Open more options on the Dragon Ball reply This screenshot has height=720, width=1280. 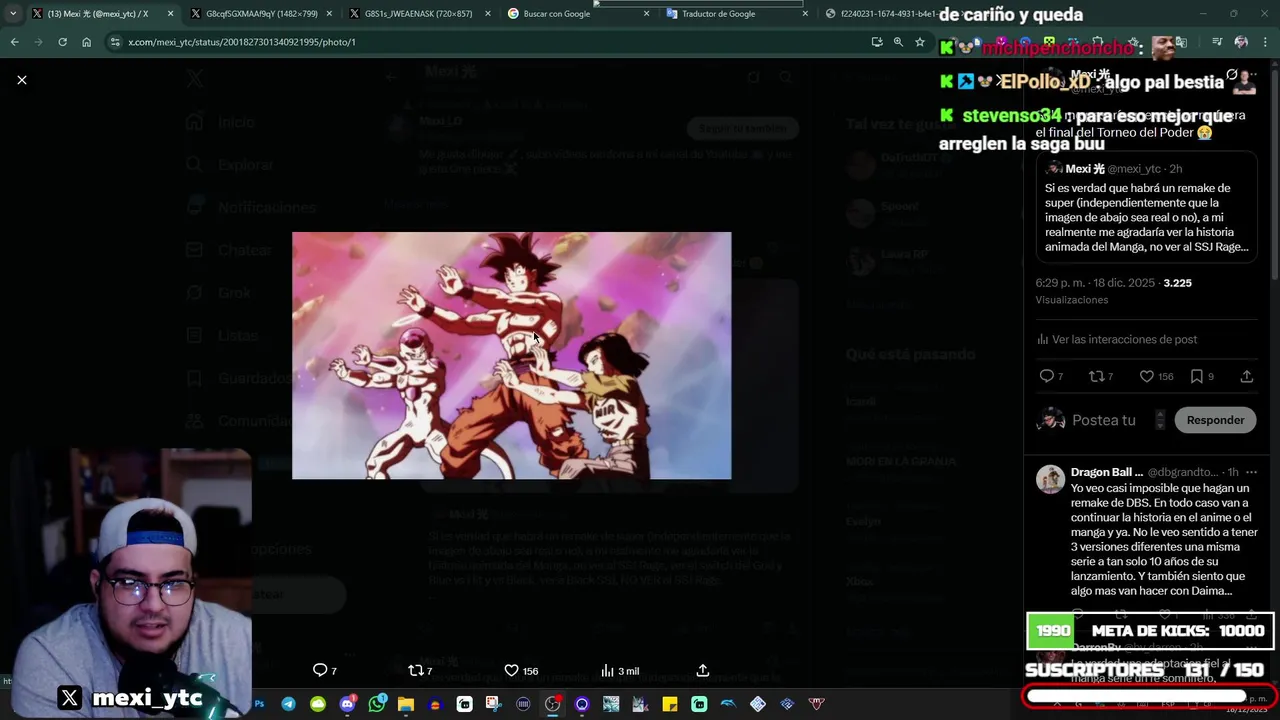click(x=1250, y=472)
